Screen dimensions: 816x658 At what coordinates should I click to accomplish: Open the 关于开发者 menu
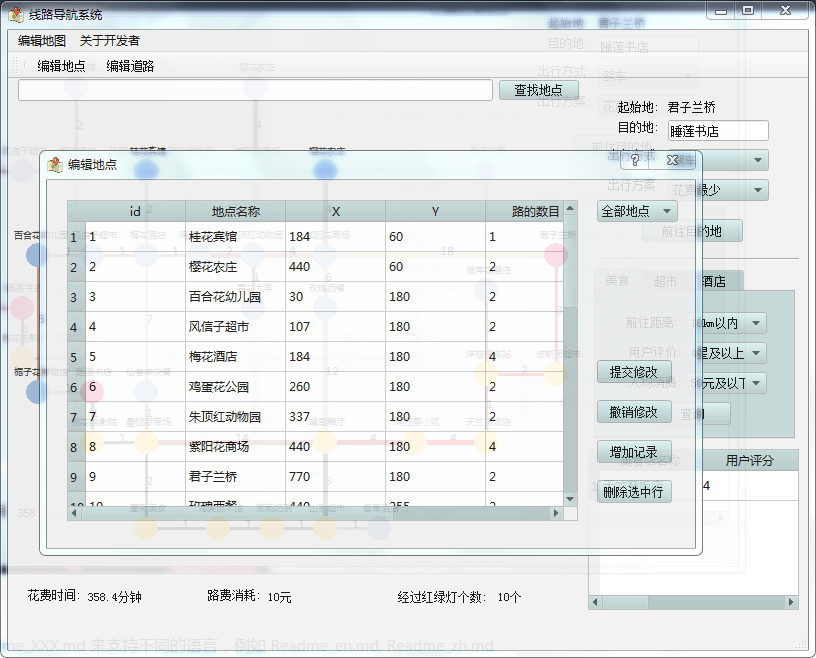(x=110, y=41)
